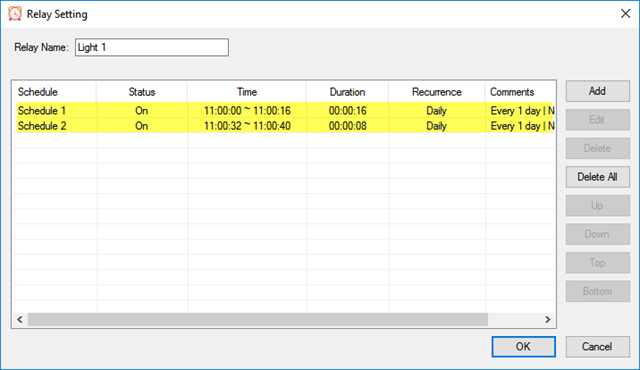Click the duration value 00:00:08
This screenshot has height=370, width=640.
point(348,126)
